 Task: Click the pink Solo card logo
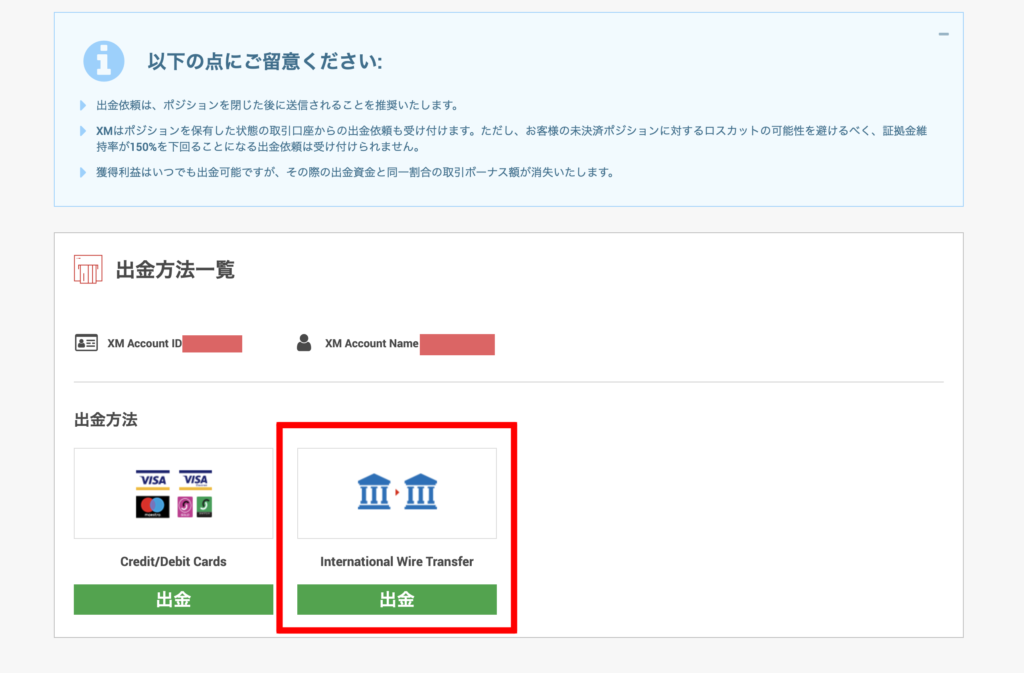click(x=185, y=507)
